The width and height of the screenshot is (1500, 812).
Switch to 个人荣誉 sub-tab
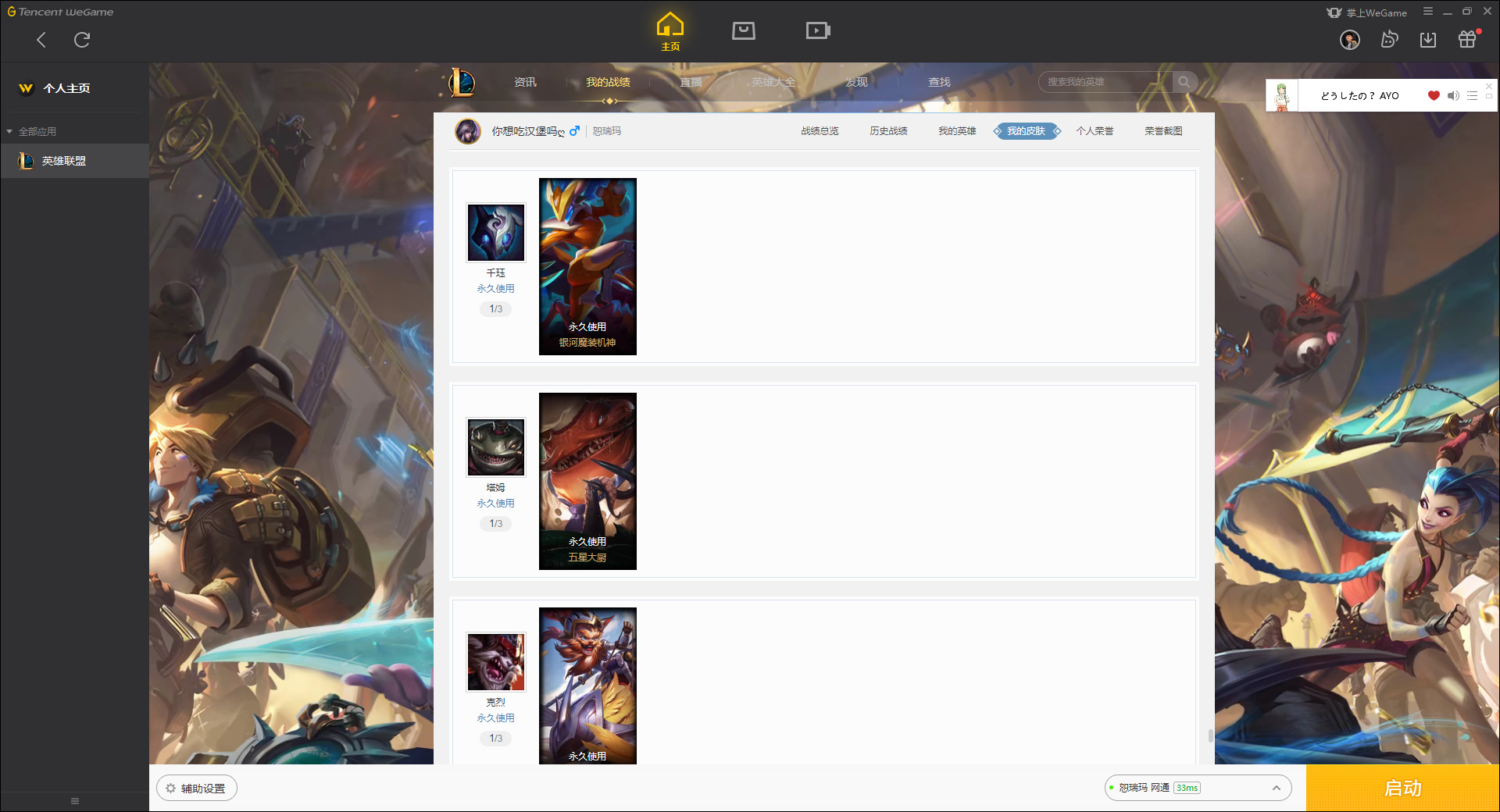click(x=1095, y=131)
